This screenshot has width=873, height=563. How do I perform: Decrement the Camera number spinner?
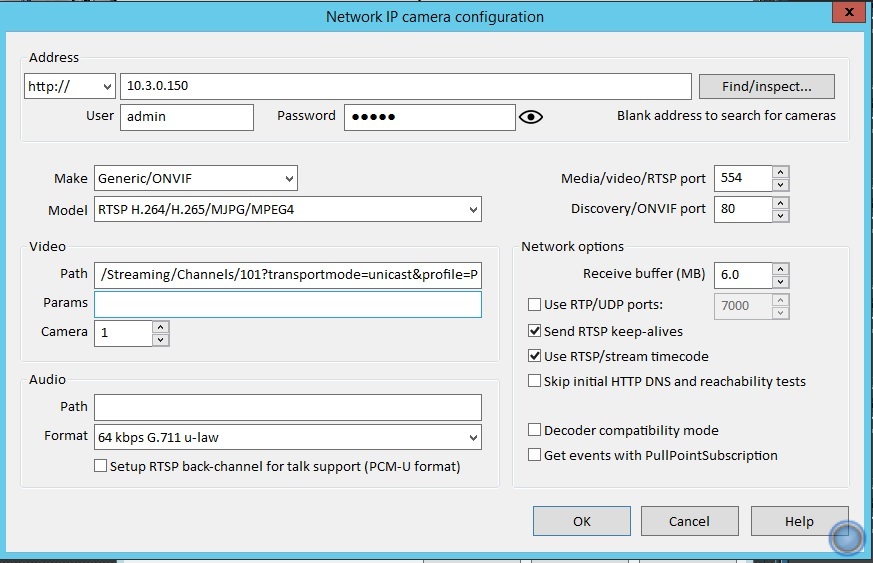pos(160,340)
